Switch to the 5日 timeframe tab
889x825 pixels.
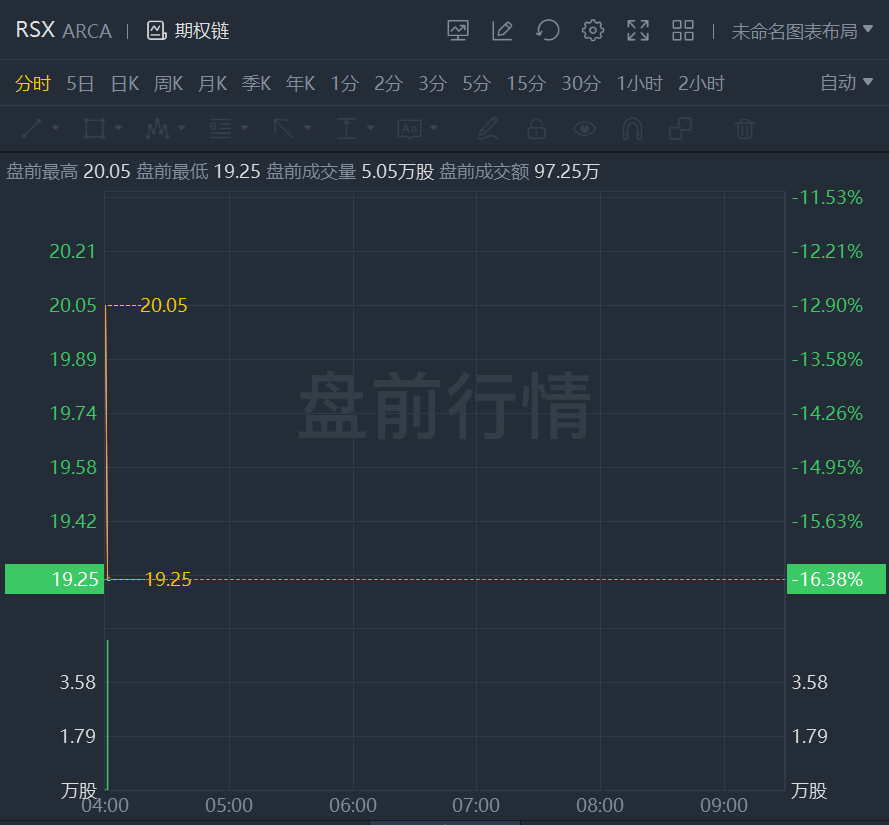(x=80, y=83)
